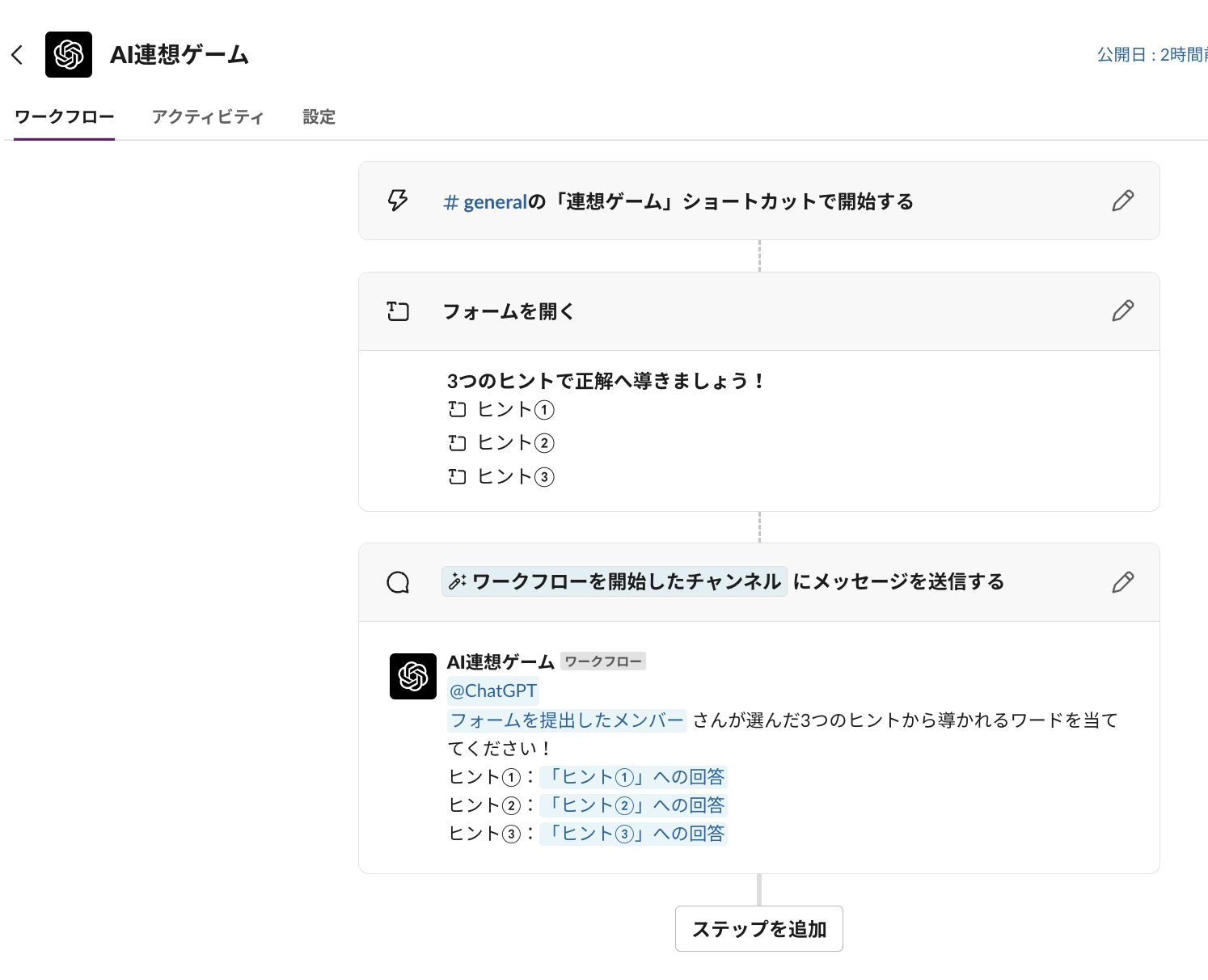Click the ChatGPT avatar in message preview
1208x980 pixels.
pyautogui.click(x=413, y=676)
